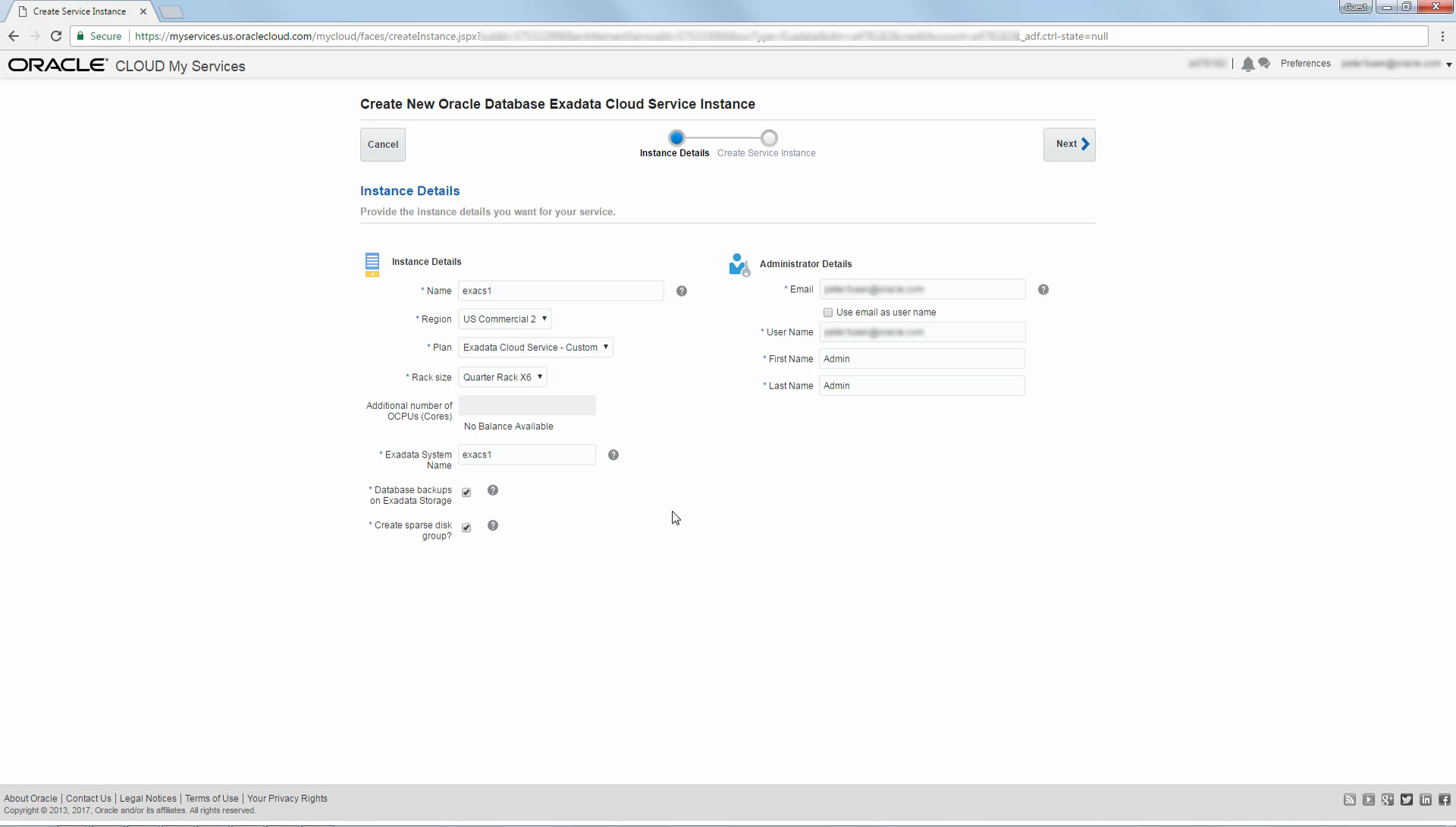Click the Oracle logo in the header
The image size is (1456, 827).
[58, 65]
